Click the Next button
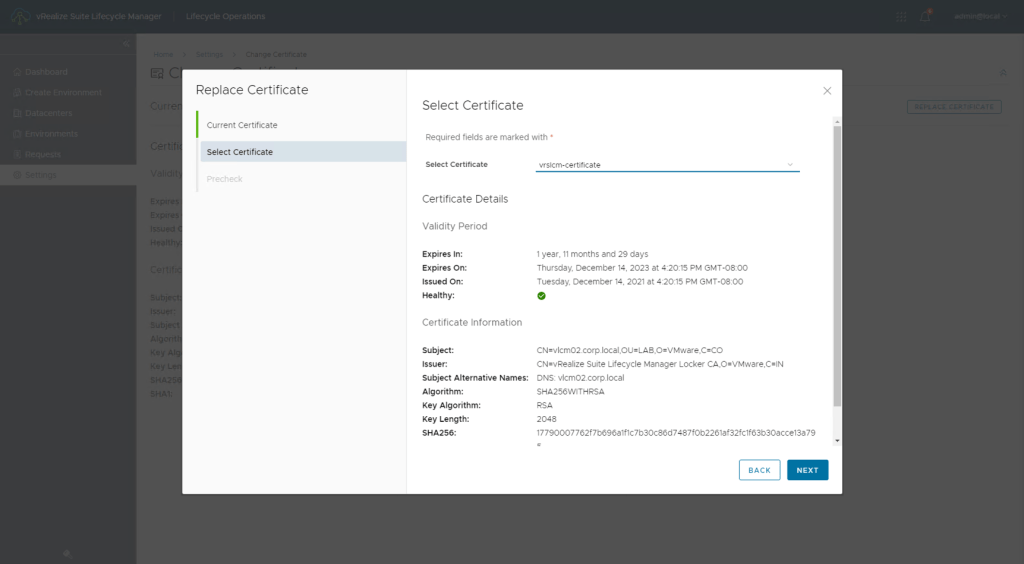 click(x=807, y=470)
